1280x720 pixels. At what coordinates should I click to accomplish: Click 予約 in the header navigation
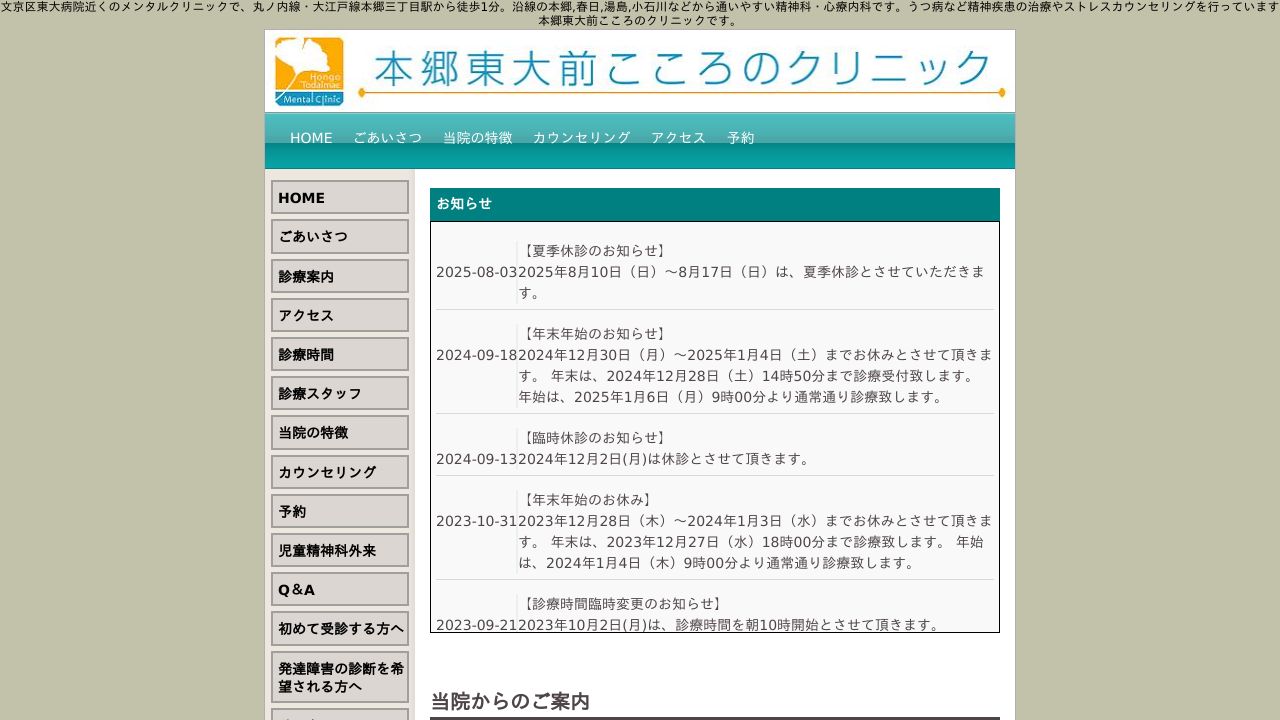pos(741,138)
